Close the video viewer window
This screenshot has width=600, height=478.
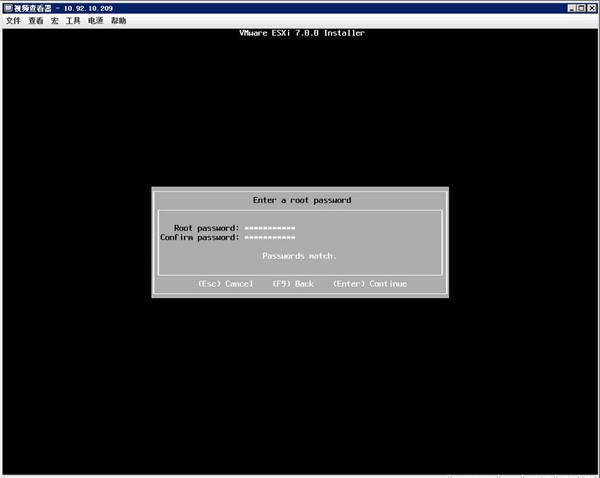tap(591, 8)
